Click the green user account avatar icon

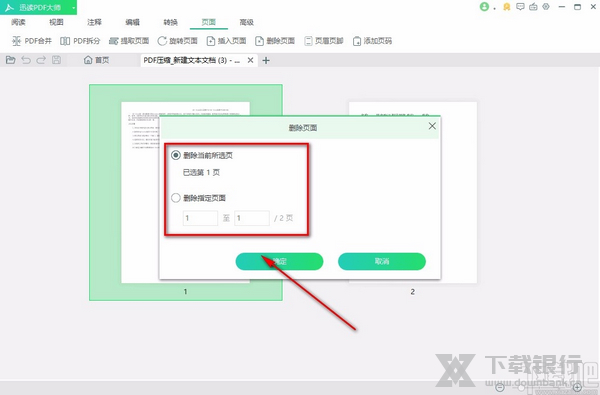[484, 7]
